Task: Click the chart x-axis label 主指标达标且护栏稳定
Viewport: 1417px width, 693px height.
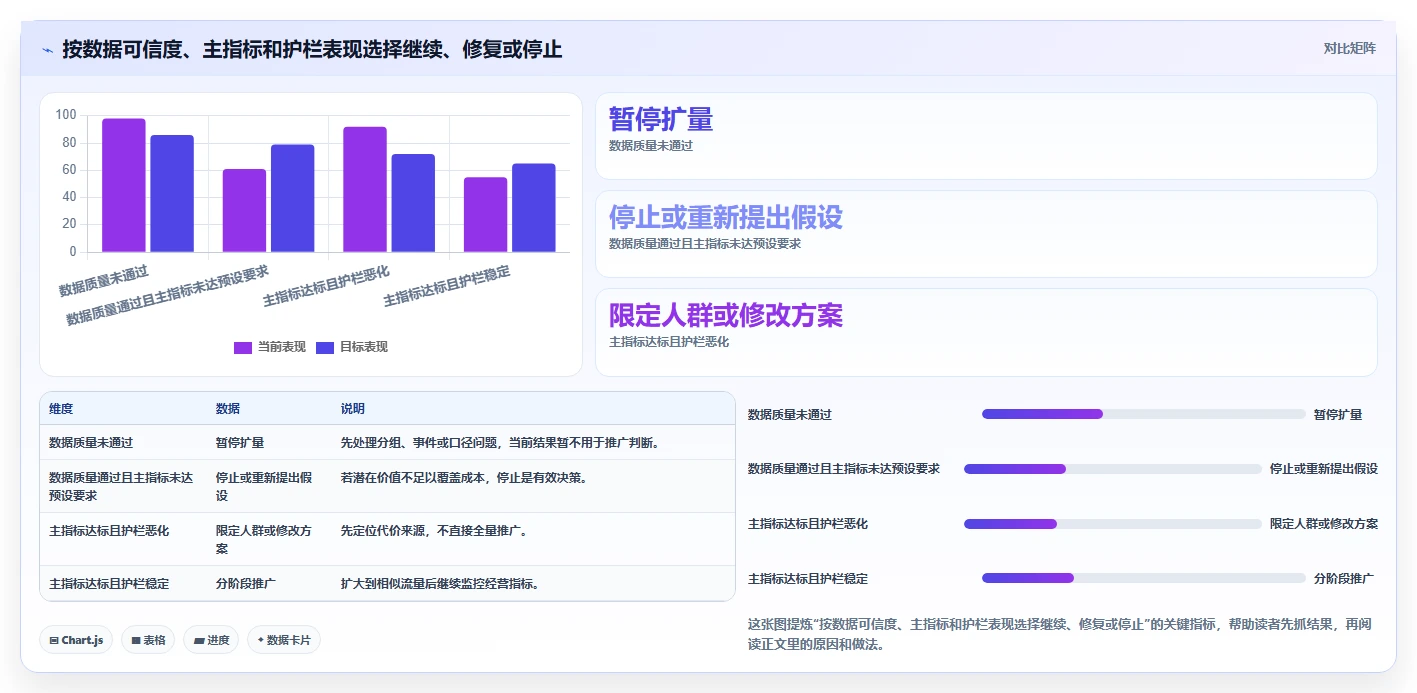Action: pyautogui.click(x=447, y=286)
